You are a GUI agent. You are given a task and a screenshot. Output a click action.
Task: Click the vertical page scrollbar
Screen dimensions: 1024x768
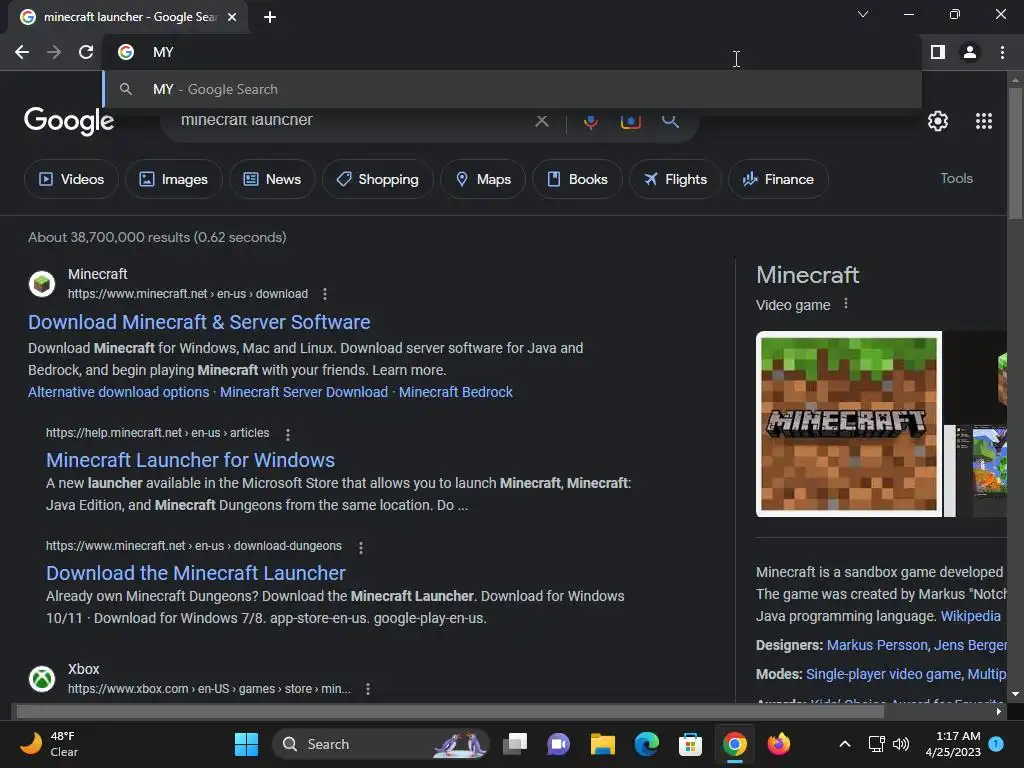[x=1015, y=153]
